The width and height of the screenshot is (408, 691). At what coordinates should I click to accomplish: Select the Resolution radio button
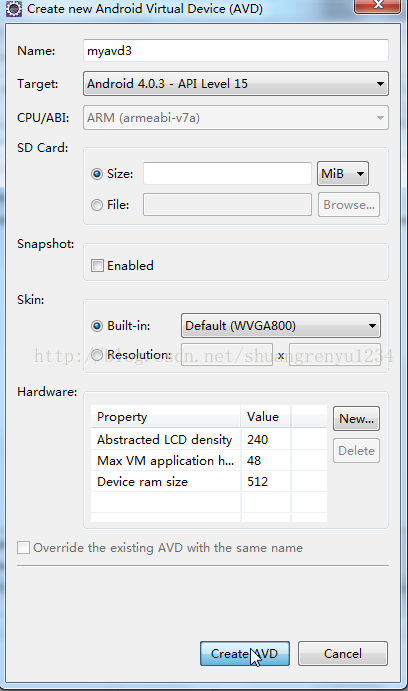(97, 355)
